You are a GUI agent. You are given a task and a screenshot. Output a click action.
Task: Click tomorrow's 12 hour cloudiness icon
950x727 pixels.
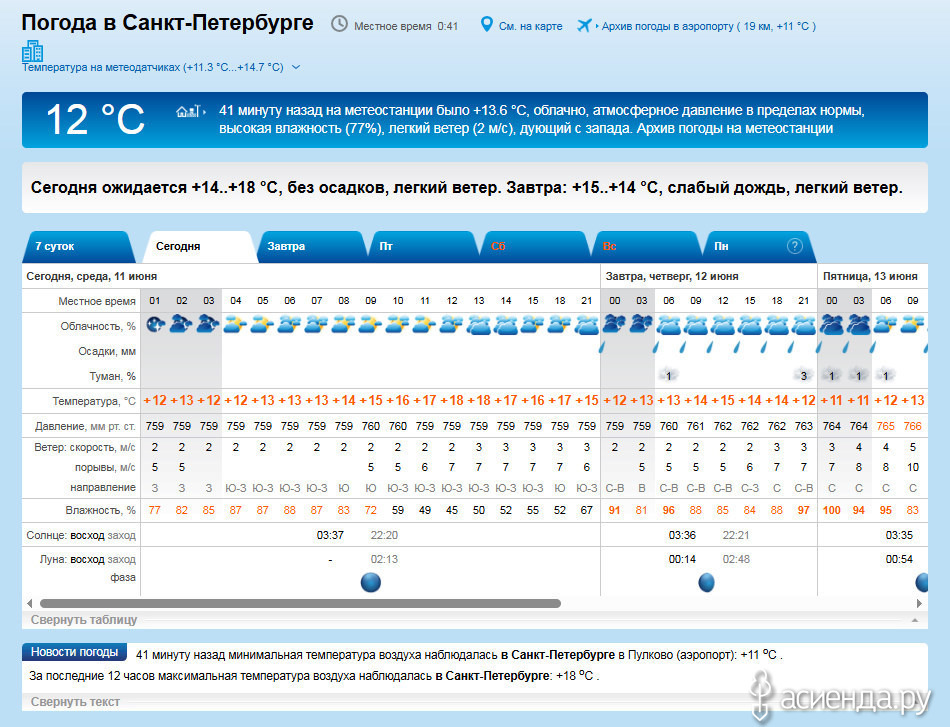[x=722, y=325]
